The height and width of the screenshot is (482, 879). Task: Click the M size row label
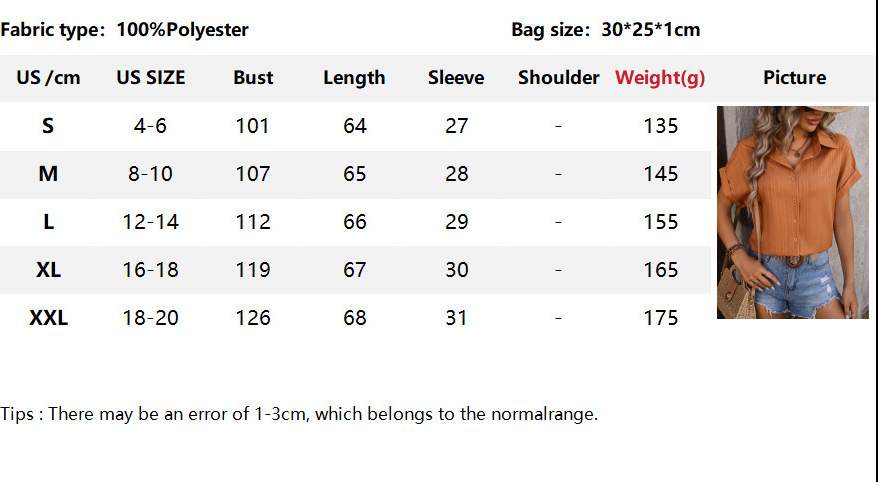(48, 174)
